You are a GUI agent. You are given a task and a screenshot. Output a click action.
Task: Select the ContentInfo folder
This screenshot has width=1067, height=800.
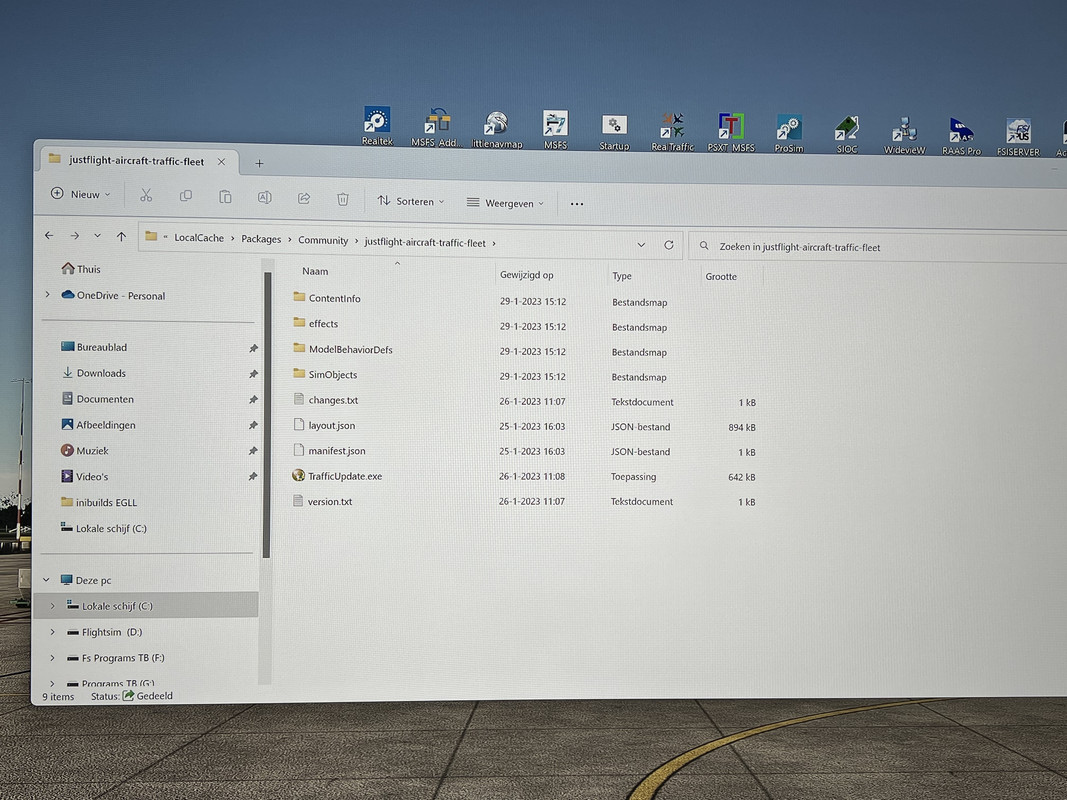point(327,297)
